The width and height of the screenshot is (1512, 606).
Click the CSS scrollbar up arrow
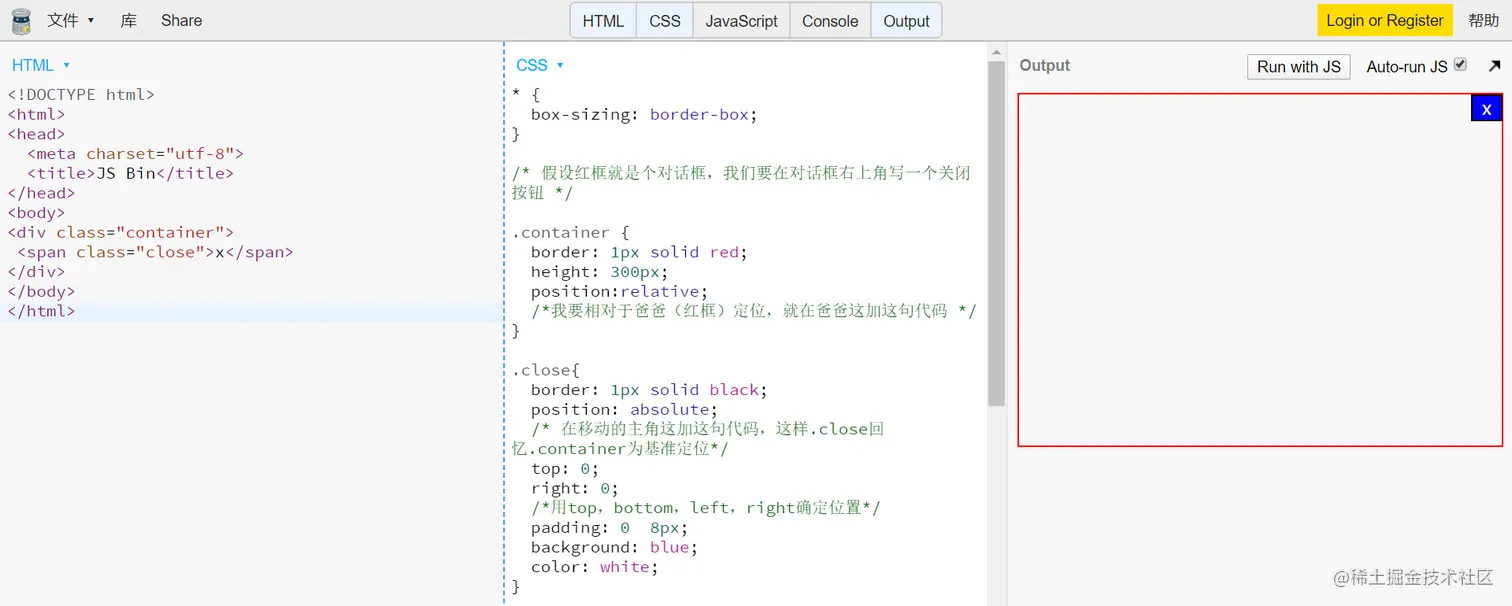(996, 51)
